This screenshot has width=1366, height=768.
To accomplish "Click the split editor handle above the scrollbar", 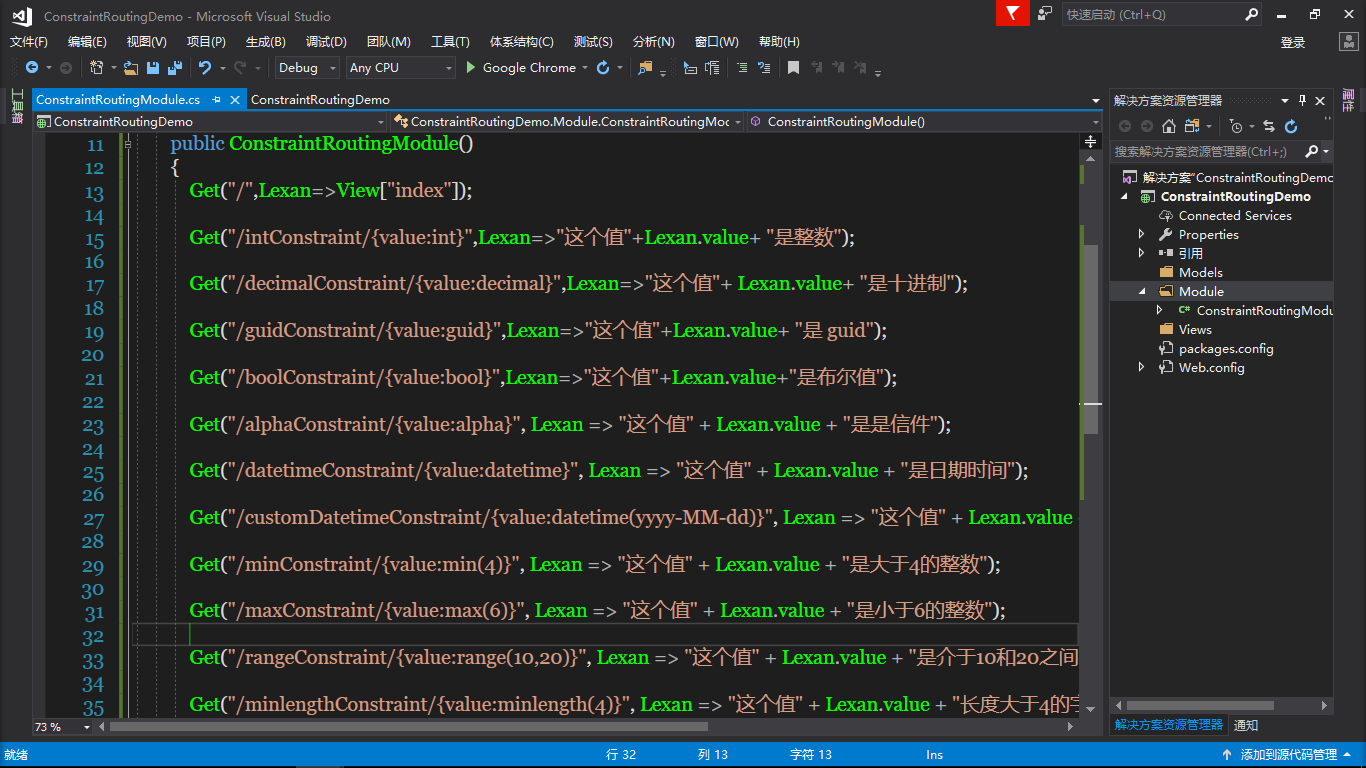I will point(1090,142).
